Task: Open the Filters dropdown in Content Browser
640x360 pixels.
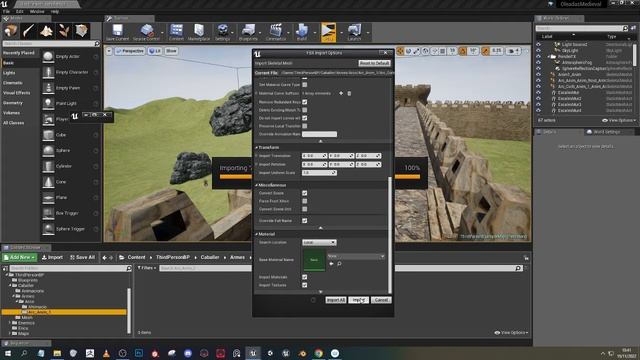Action: coord(147,268)
